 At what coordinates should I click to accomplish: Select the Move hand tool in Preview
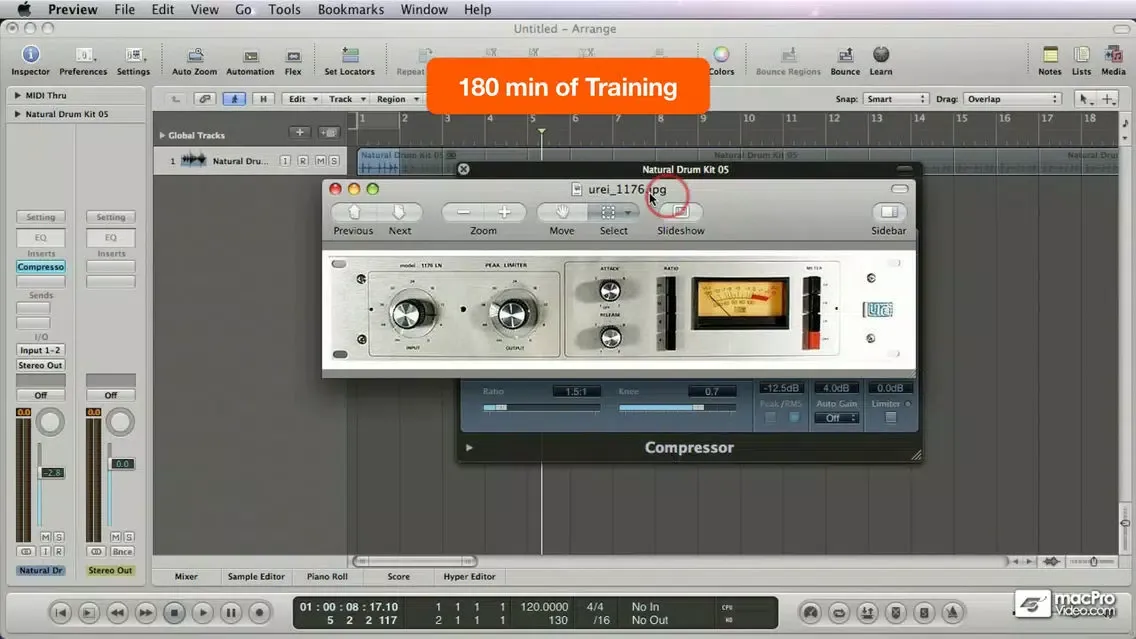(563, 212)
